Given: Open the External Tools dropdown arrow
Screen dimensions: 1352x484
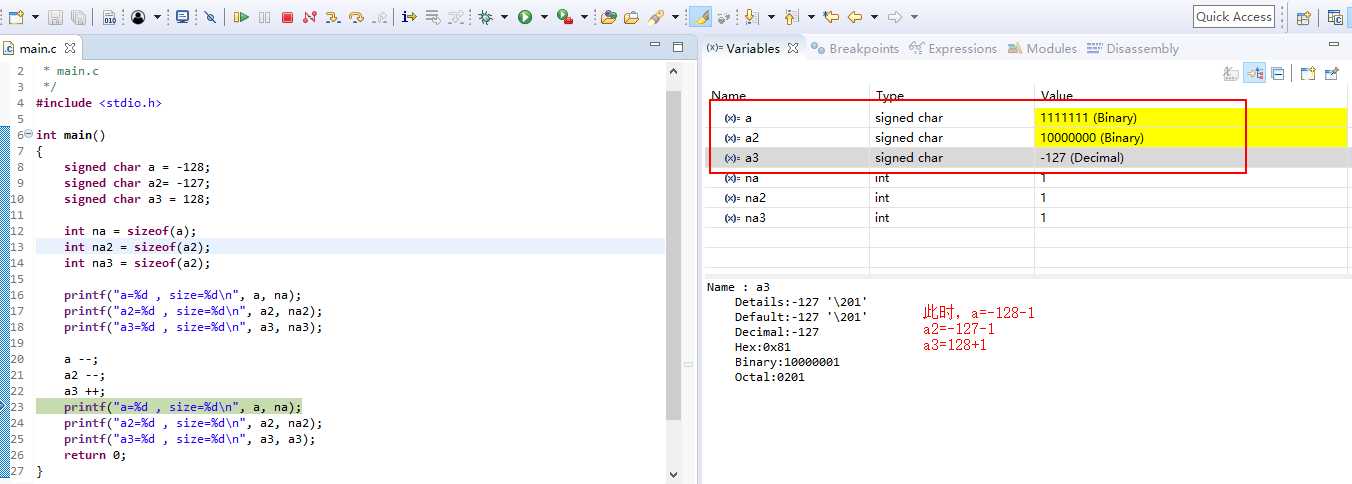Looking at the screenshot, I should [x=584, y=17].
